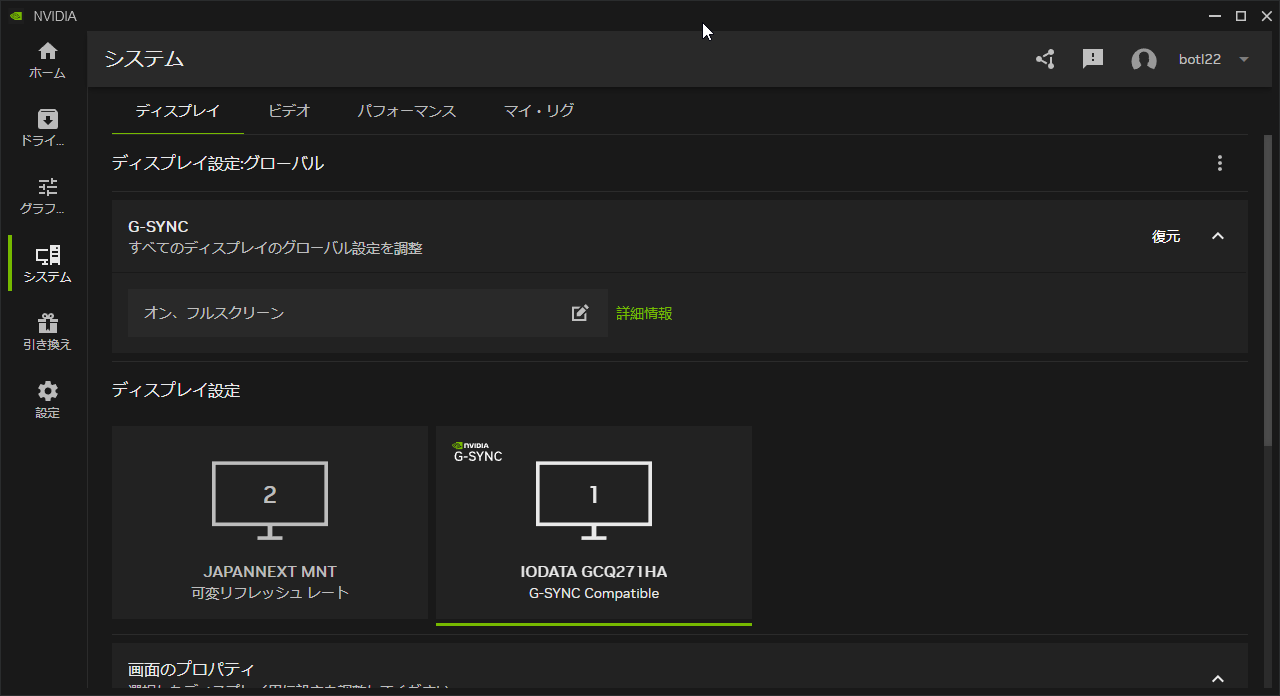
Task: Switch to the ビデオ tab
Action: click(x=289, y=111)
